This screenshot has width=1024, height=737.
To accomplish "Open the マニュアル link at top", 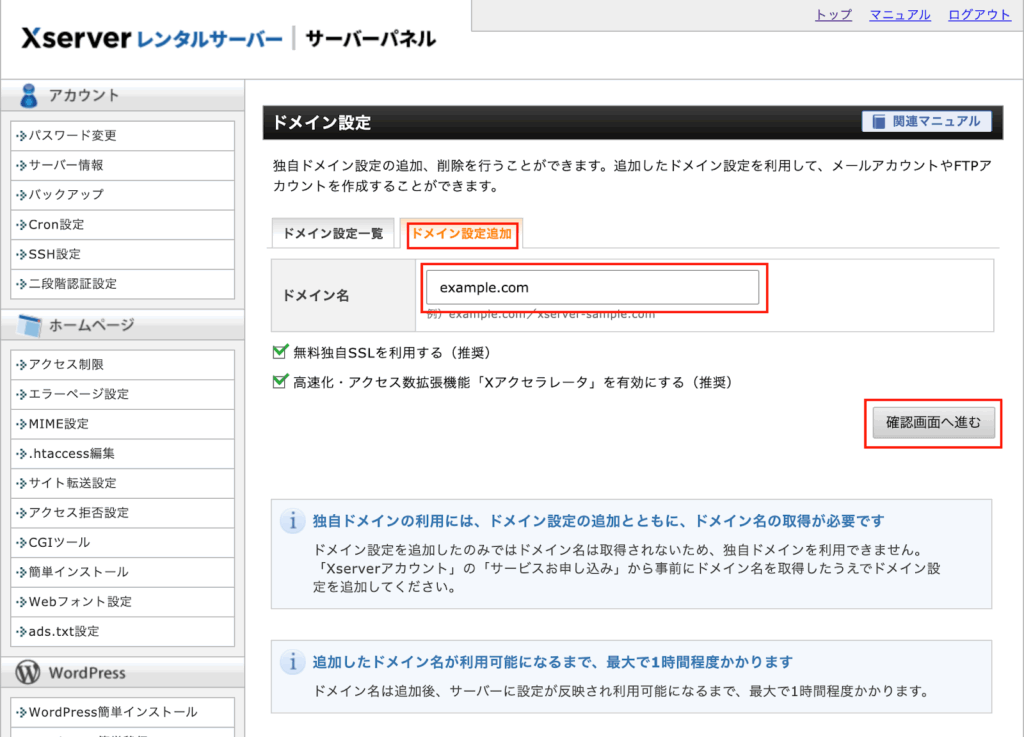I will point(900,14).
